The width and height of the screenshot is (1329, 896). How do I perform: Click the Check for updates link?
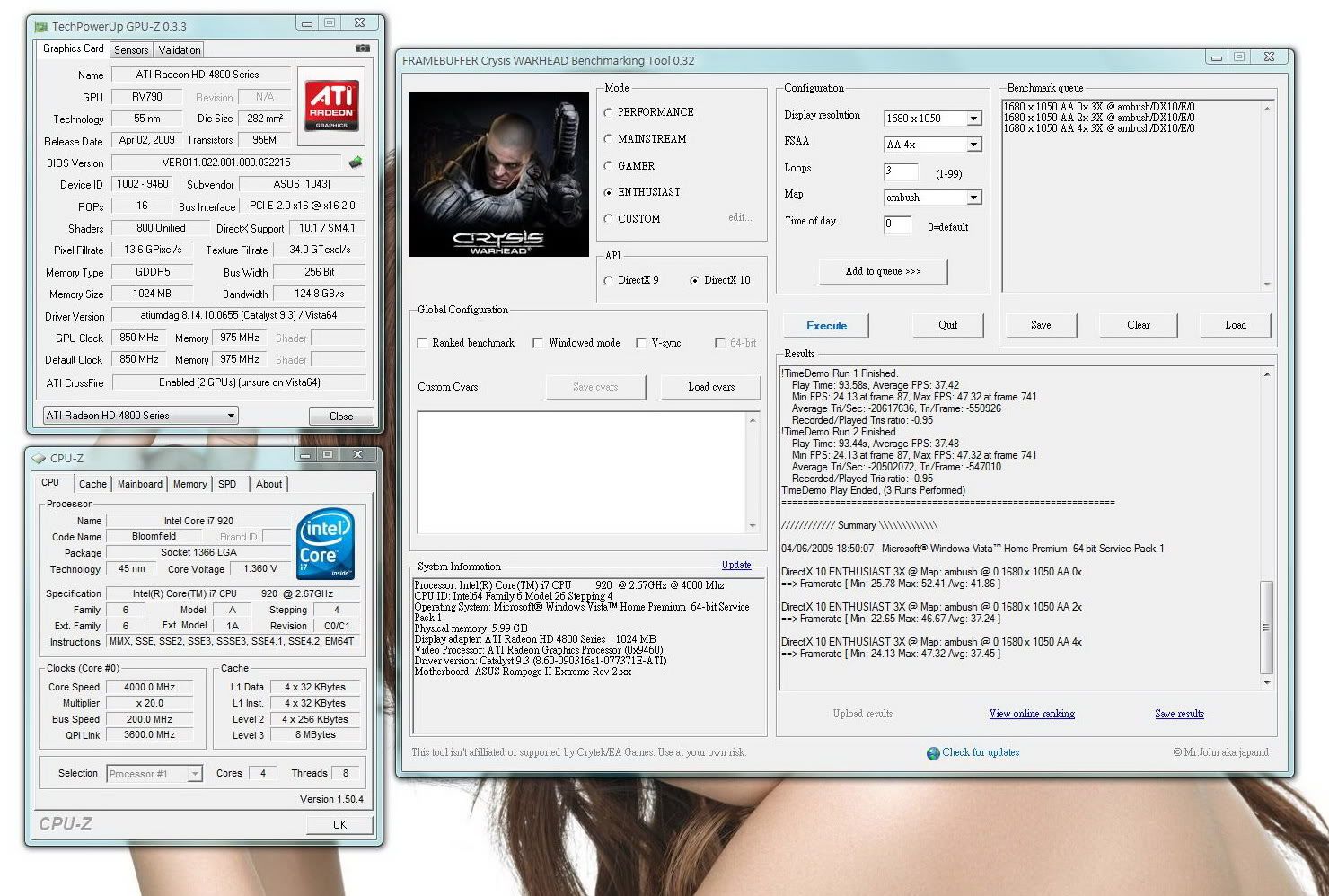981,752
